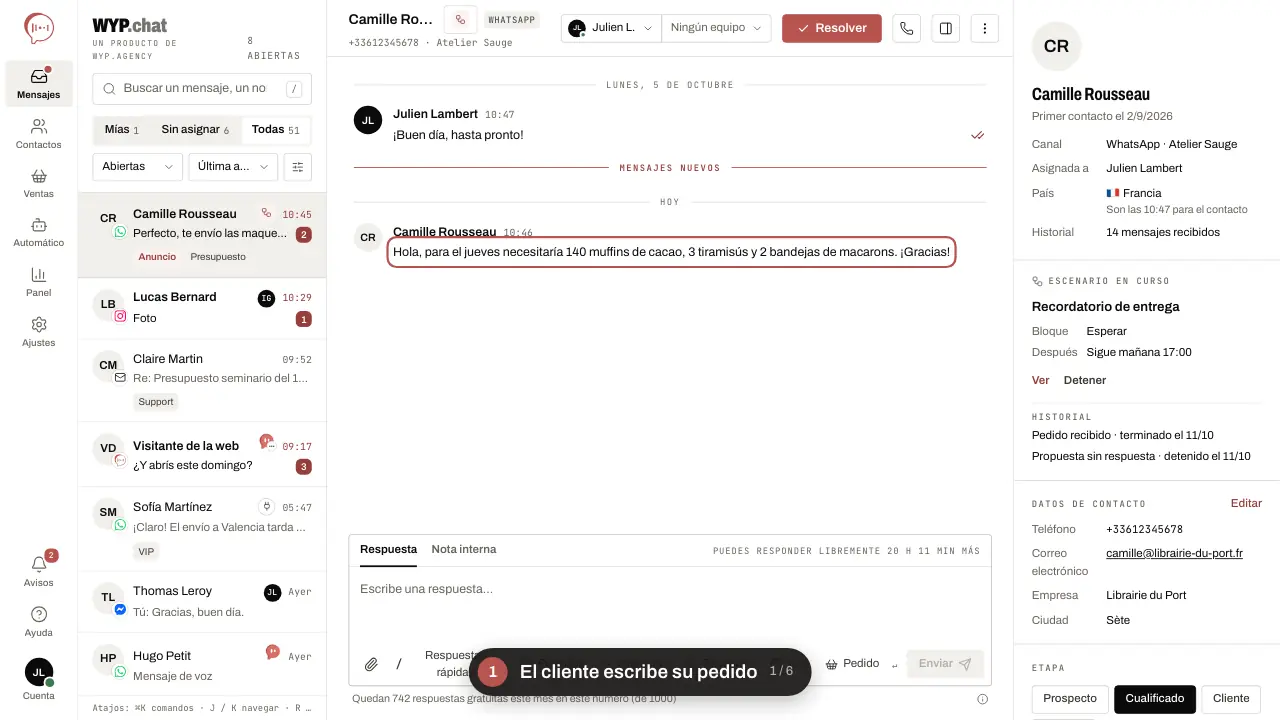The image size is (1280, 720).
Task: Click Editar for contact data
Action: click(1246, 503)
